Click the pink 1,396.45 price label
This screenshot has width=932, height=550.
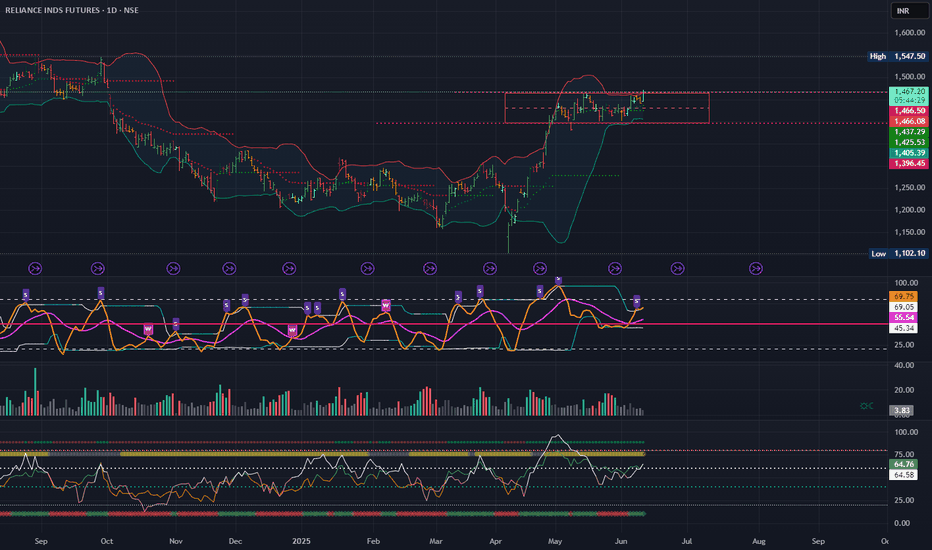click(x=909, y=164)
